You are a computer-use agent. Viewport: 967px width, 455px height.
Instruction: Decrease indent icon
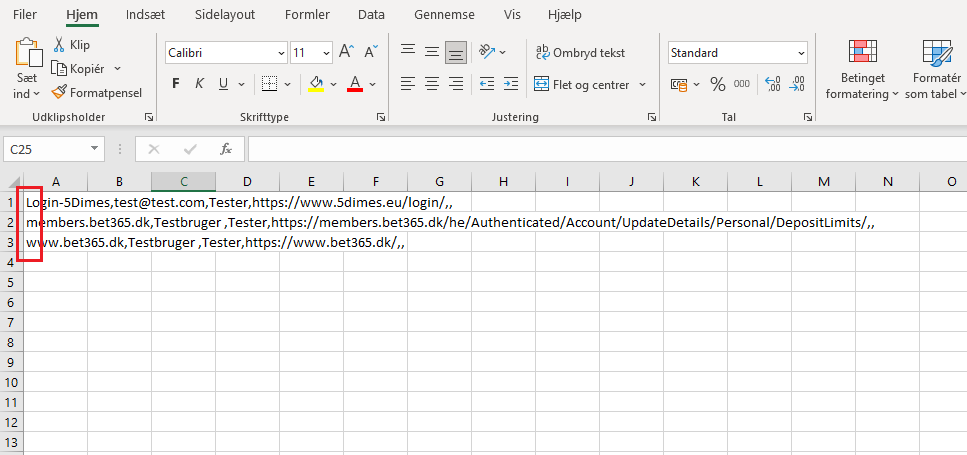(487, 84)
